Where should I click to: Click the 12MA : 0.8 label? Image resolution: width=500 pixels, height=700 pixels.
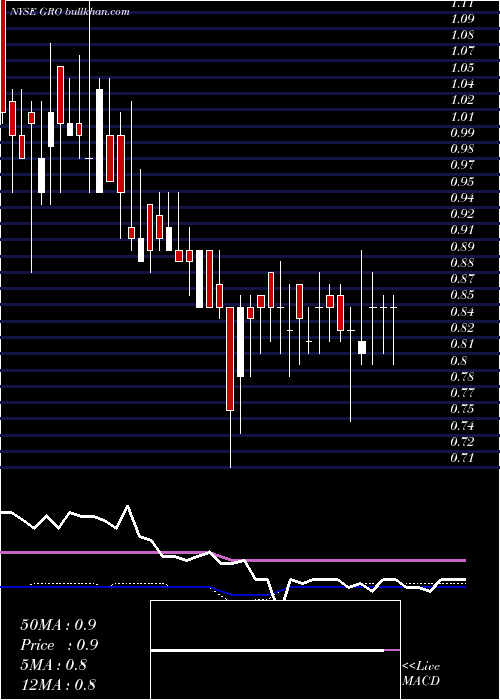point(58,685)
